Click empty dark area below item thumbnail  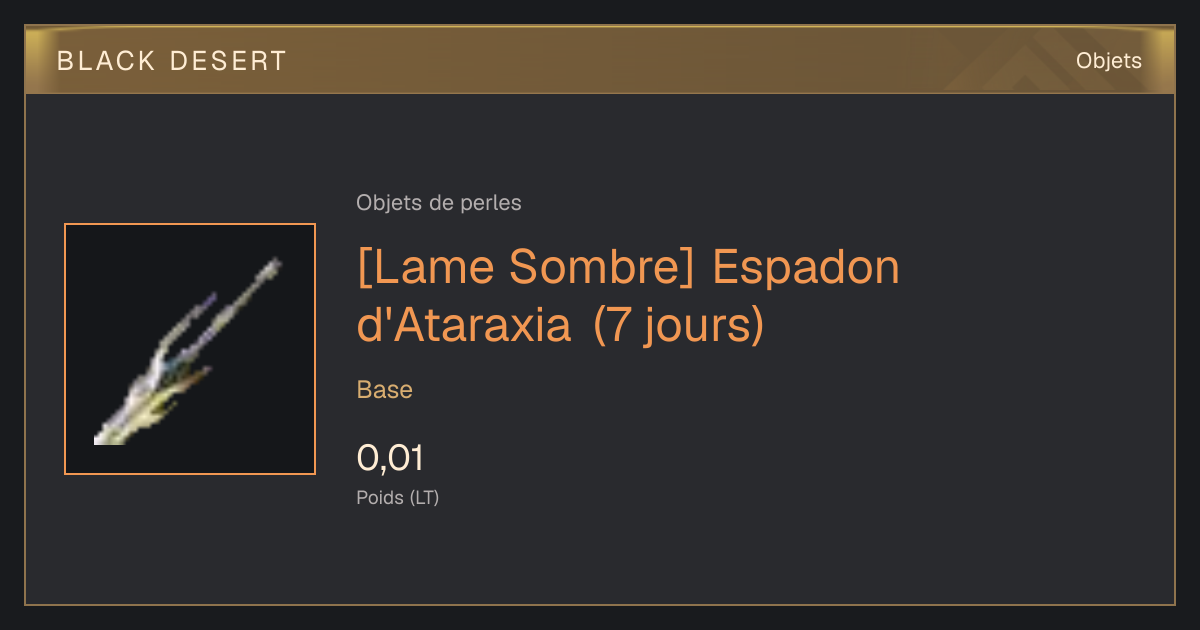tap(190, 540)
